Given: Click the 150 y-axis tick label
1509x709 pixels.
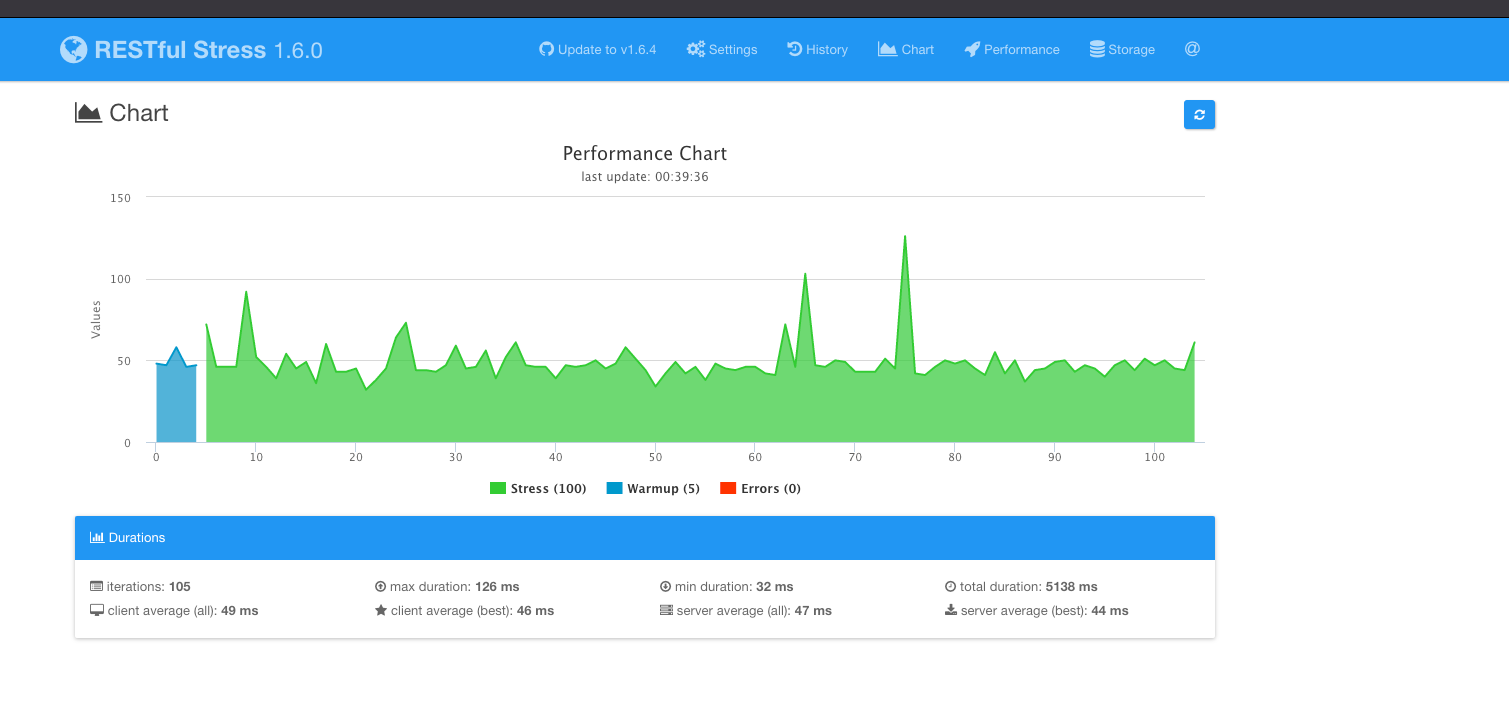Looking at the screenshot, I should (120, 198).
